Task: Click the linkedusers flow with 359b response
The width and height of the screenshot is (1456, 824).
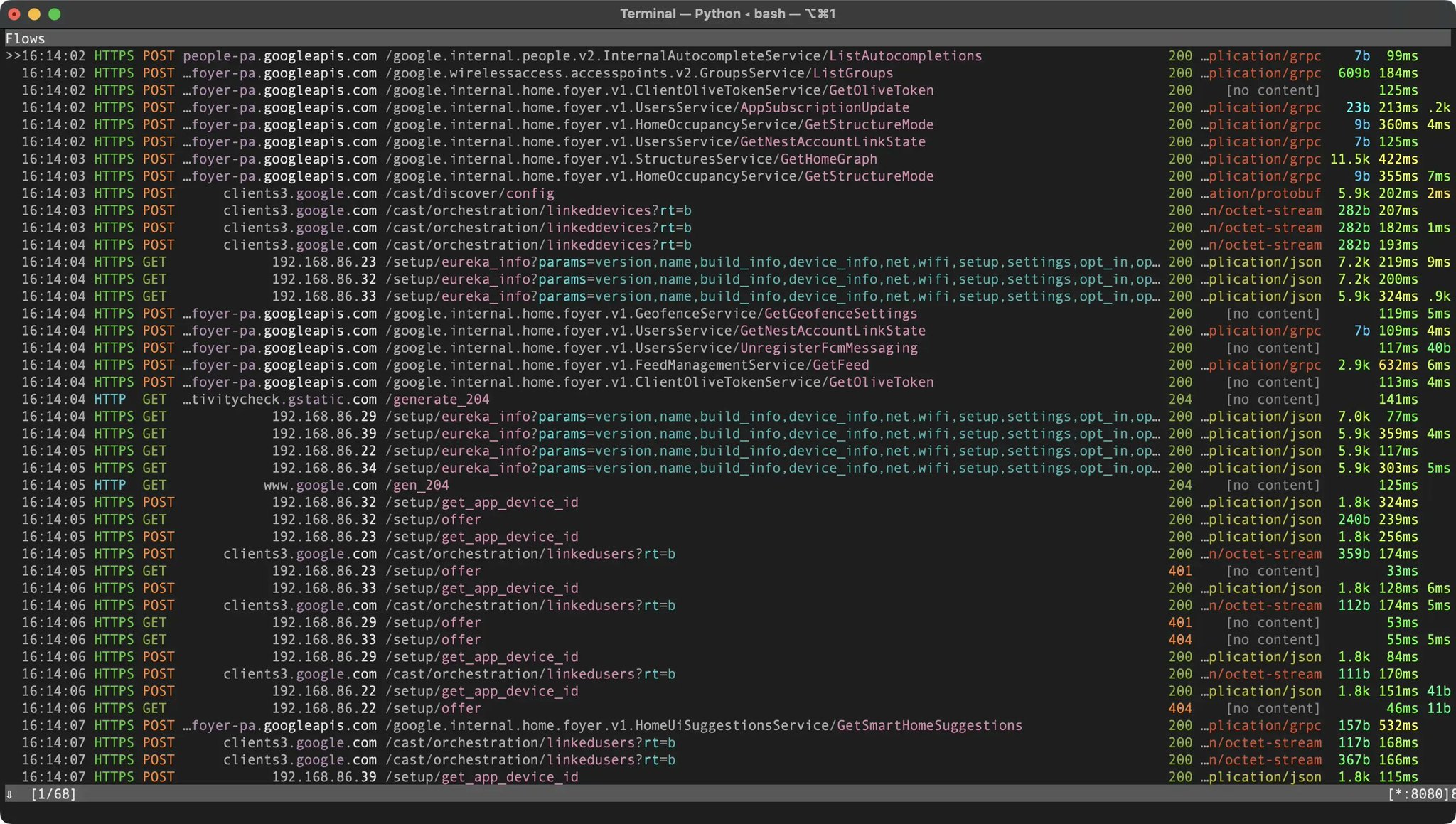Action: pyautogui.click(x=728, y=554)
